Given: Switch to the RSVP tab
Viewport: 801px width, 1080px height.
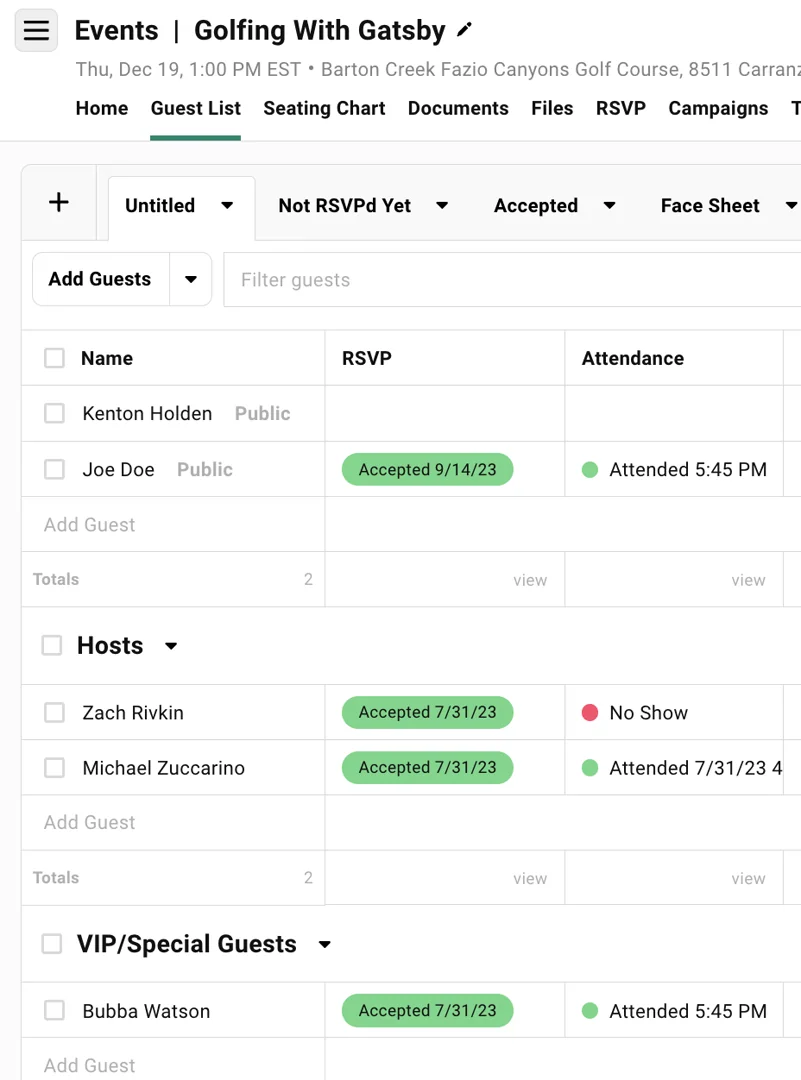Looking at the screenshot, I should click(x=621, y=108).
